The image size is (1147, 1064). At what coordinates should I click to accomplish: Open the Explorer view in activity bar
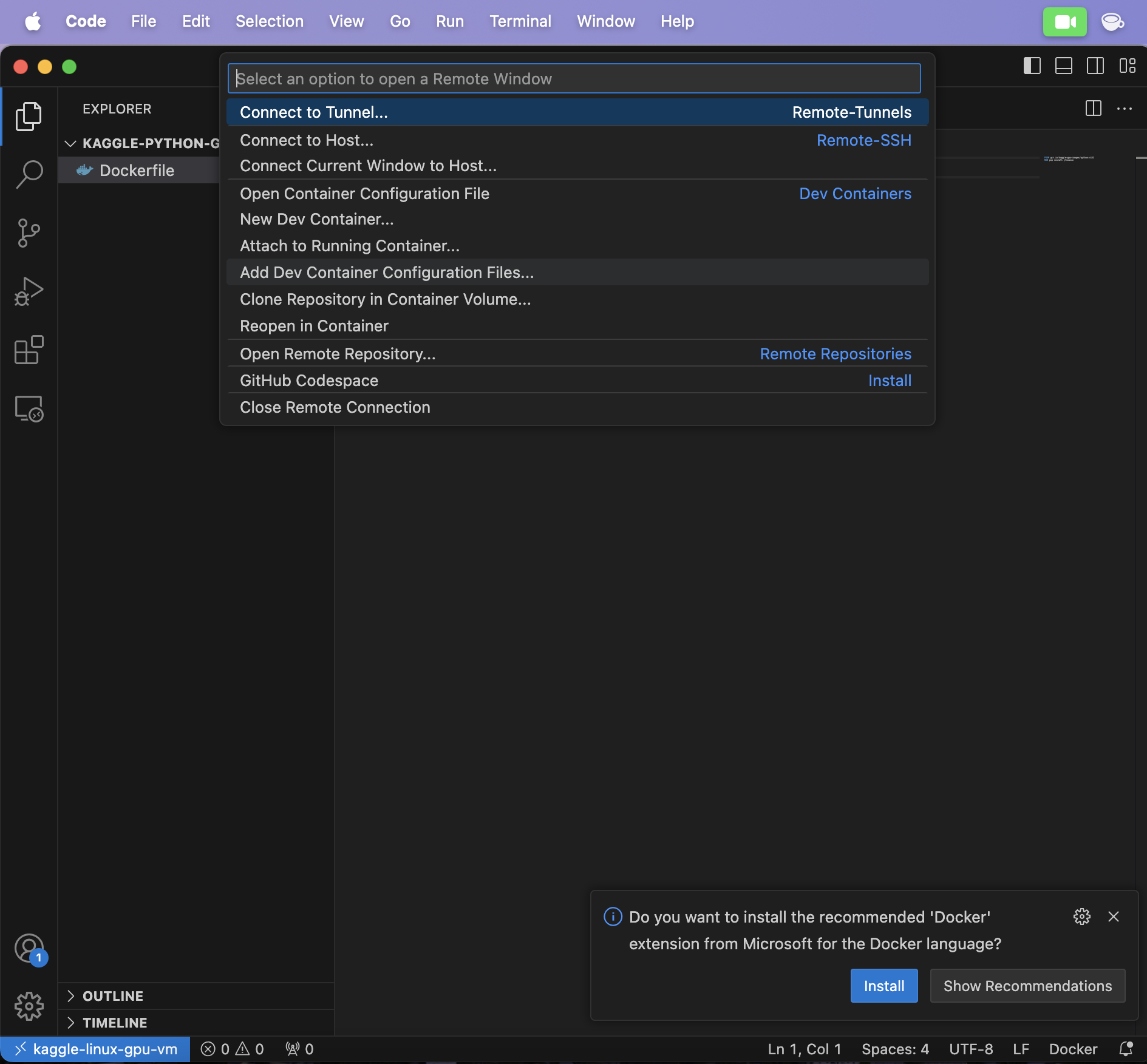click(29, 116)
